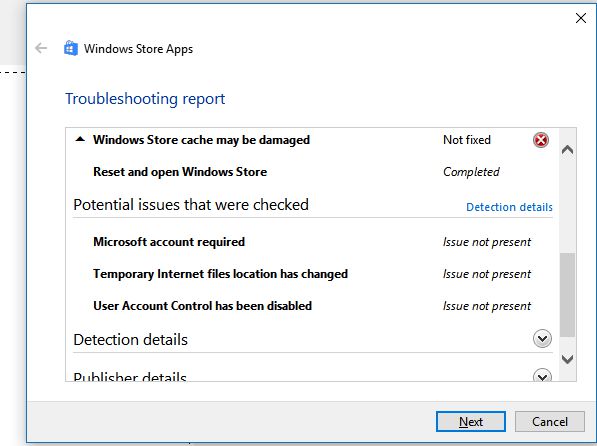Viewport: 597px width, 446px height.
Task: Click the scrollbar up arrow
Action: click(567, 150)
